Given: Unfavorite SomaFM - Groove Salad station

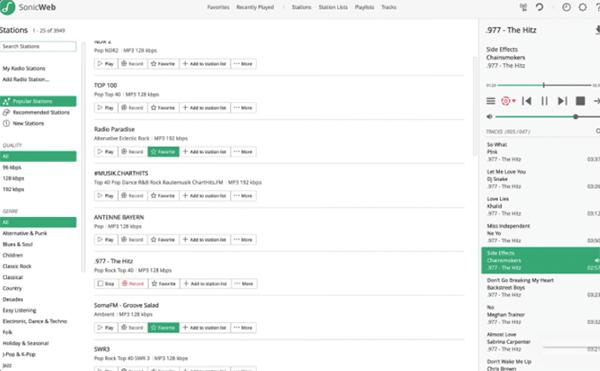Looking at the screenshot, I should click(x=163, y=328).
